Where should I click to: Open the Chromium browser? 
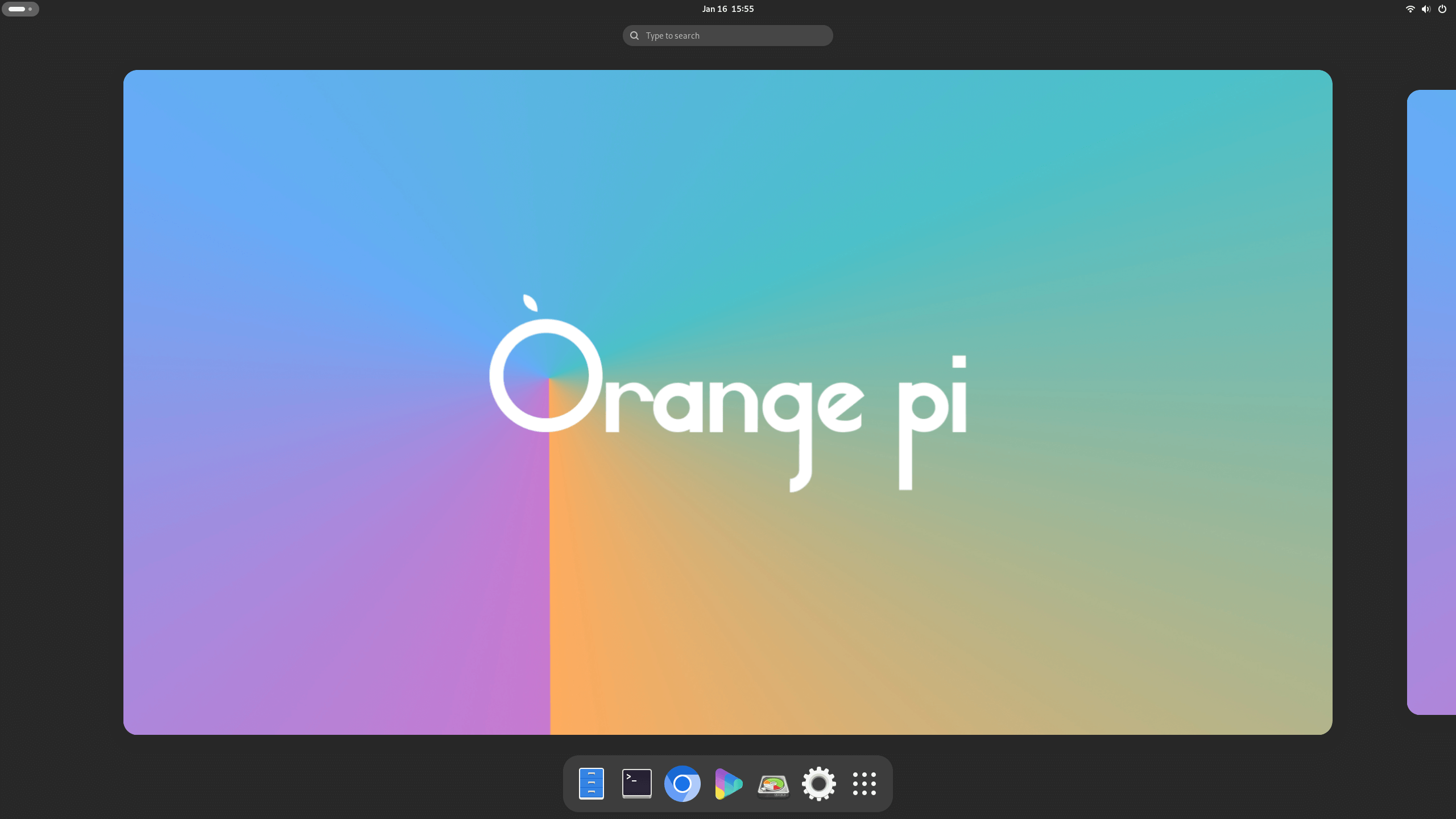pos(682,783)
